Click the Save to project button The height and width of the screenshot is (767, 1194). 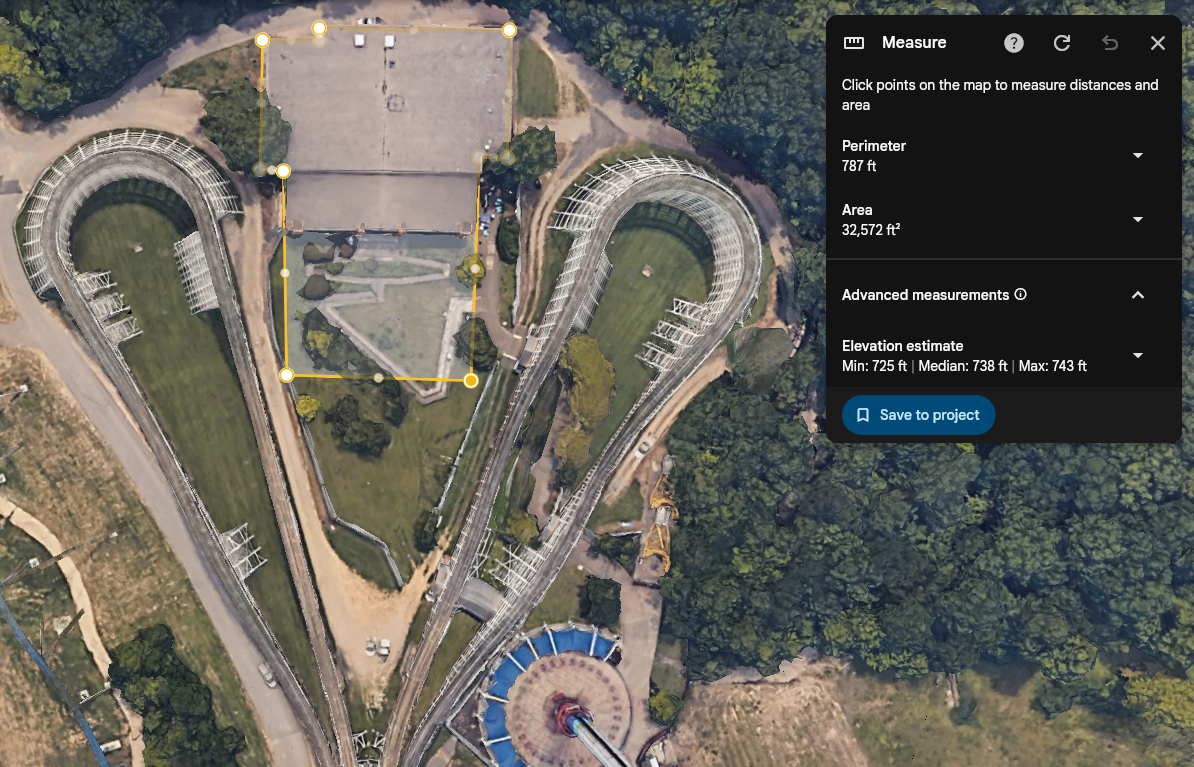tap(918, 415)
